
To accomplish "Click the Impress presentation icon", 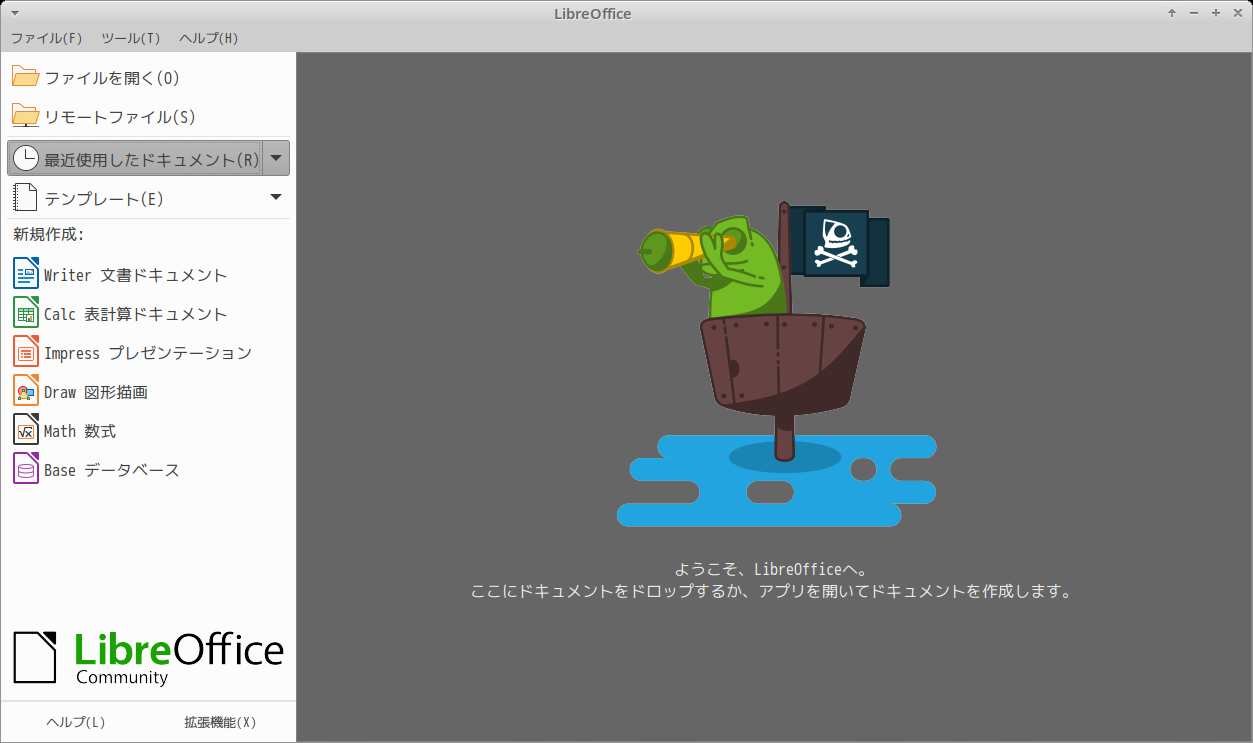I will pyautogui.click(x=26, y=351).
